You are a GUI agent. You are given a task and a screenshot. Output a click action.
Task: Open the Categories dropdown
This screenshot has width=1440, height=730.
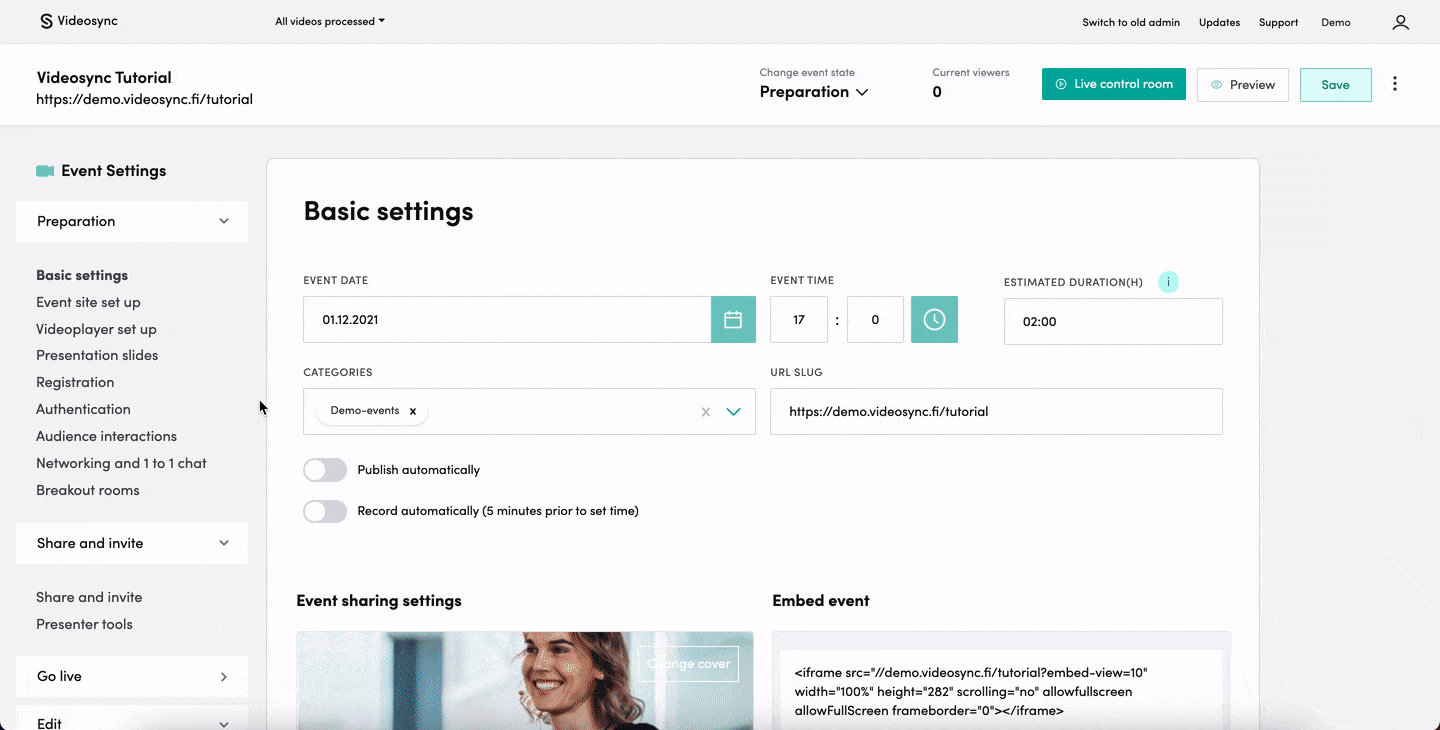pyautogui.click(x=733, y=411)
